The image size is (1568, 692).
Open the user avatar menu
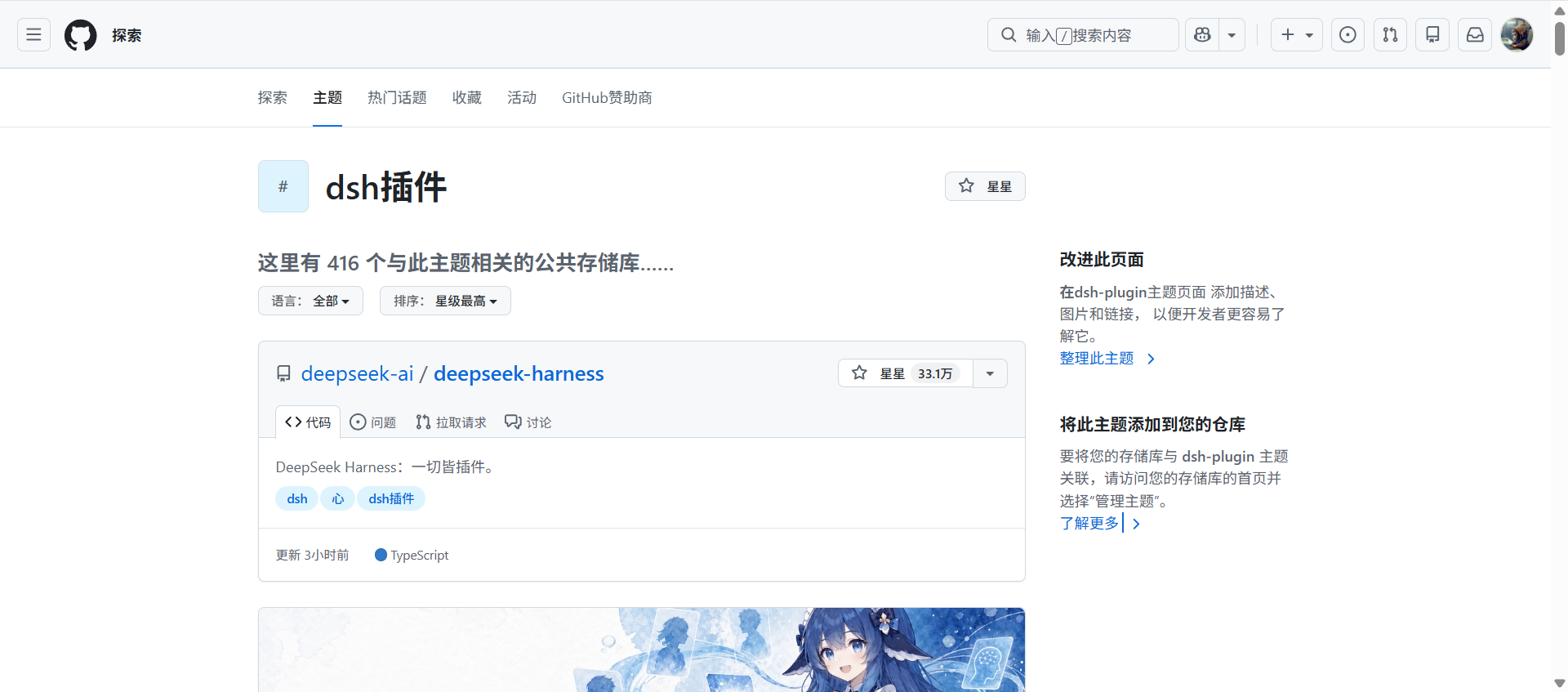(x=1517, y=35)
